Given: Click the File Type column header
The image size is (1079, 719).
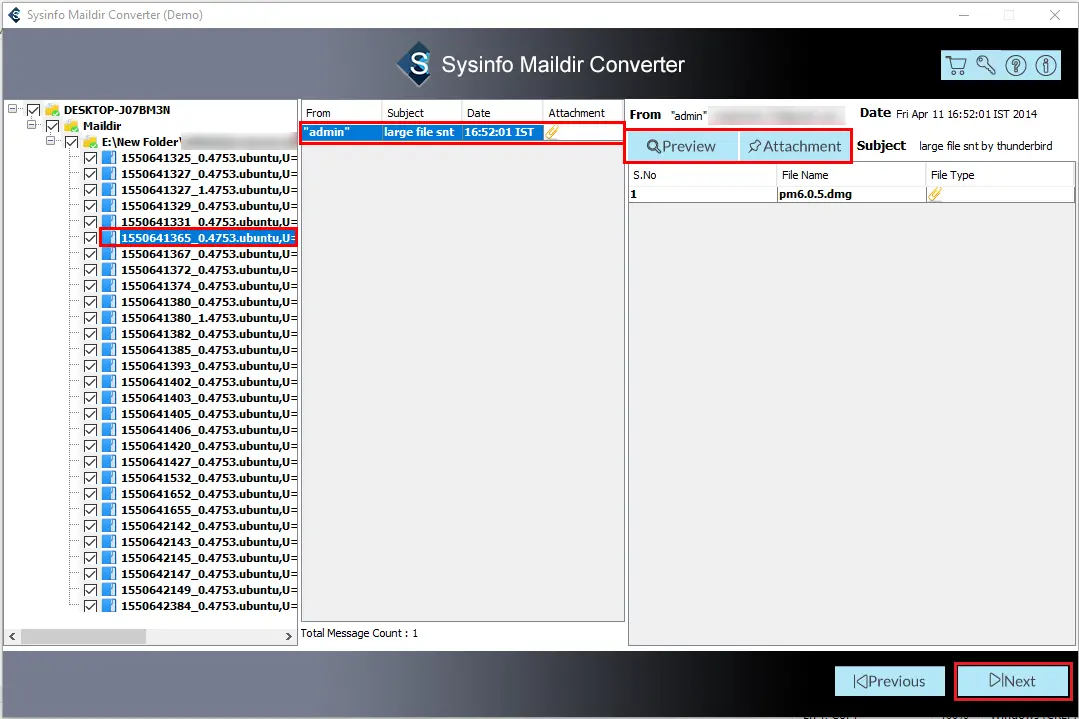Looking at the screenshot, I should (x=999, y=175).
